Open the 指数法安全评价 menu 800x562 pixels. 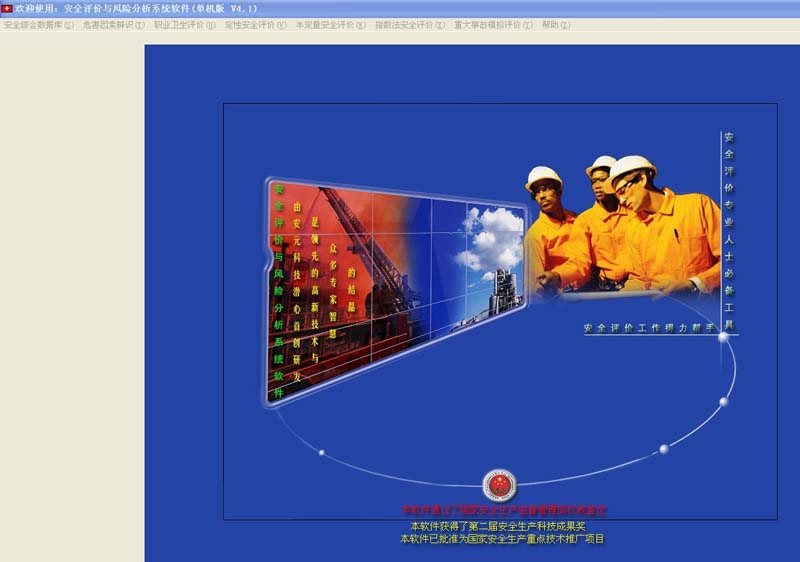point(410,24)
